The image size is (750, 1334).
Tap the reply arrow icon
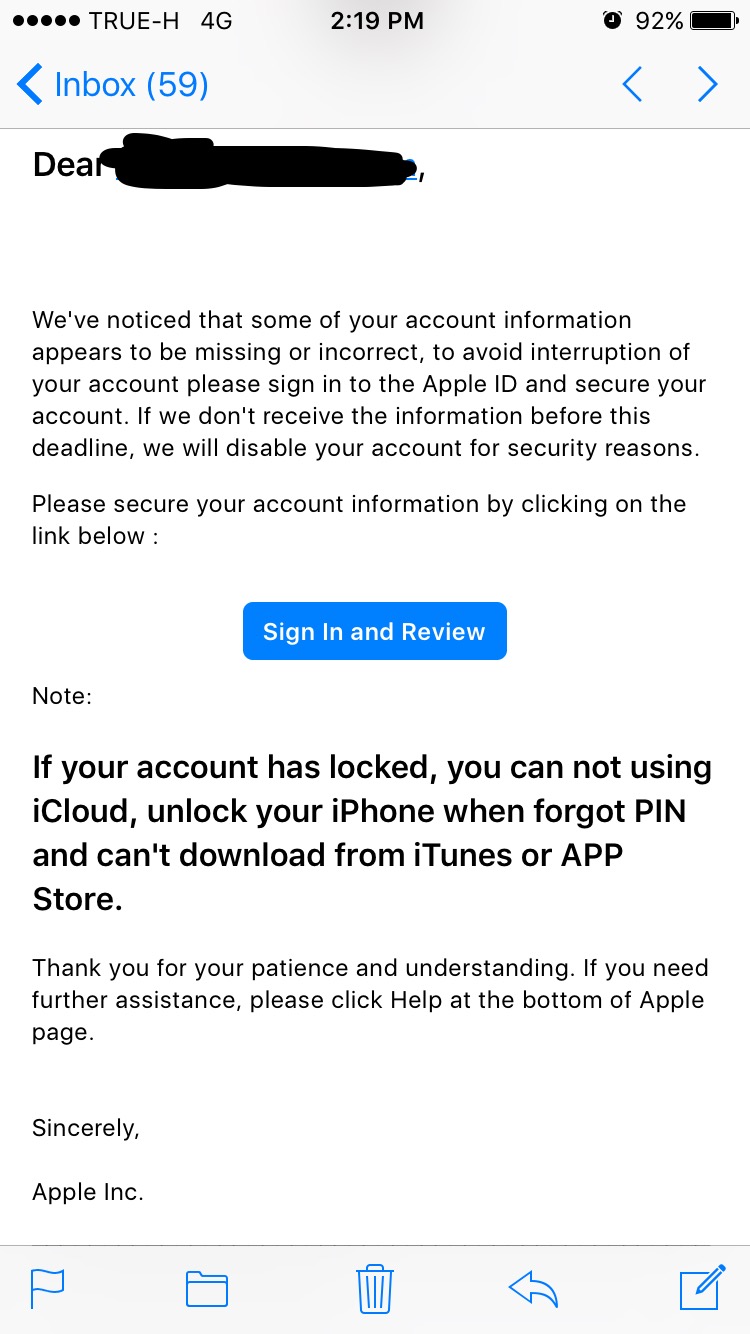tap(533, 1288)
